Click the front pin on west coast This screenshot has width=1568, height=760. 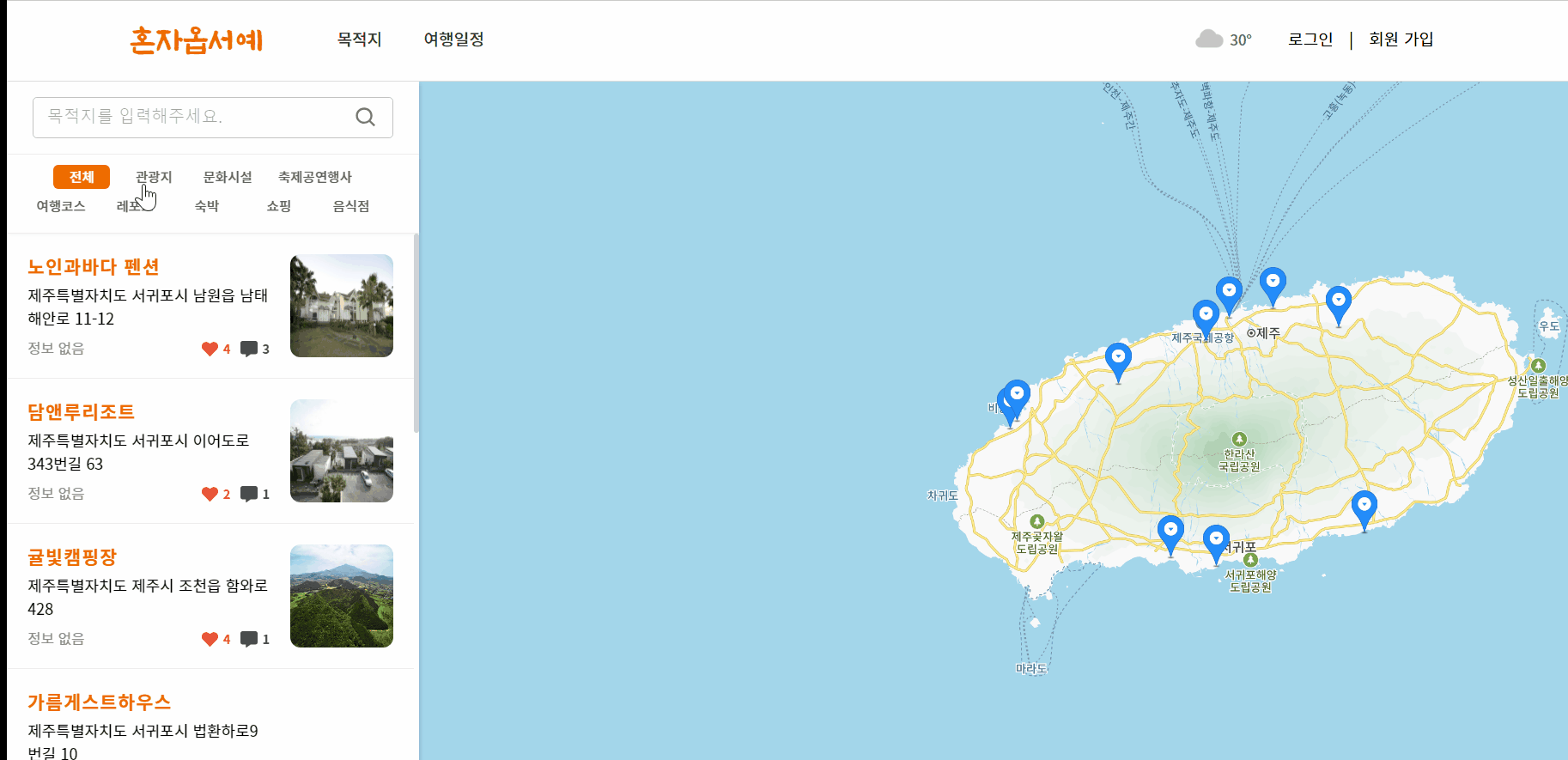(x=1017, y=399)
